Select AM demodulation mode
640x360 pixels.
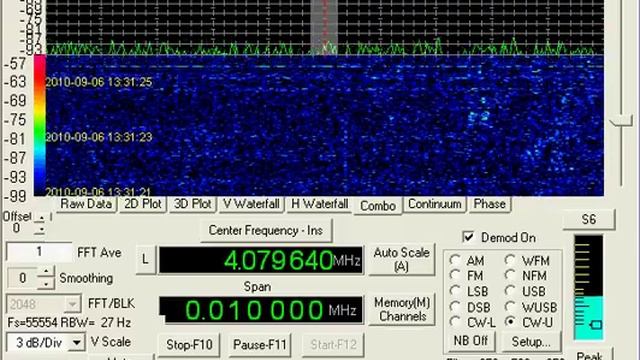(456, 260)
